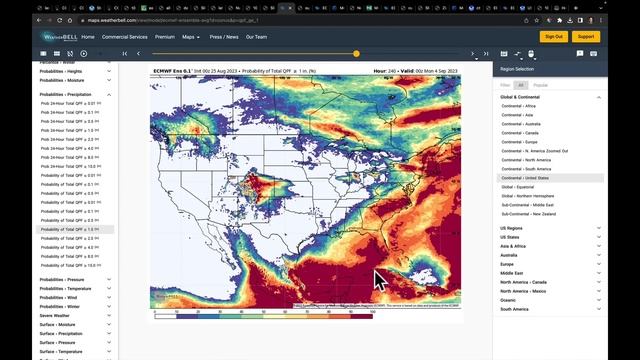This screenshot has width=640, height=360.
Task: Select Global - Northern Hemisphere region
Action: coord(528,196)
